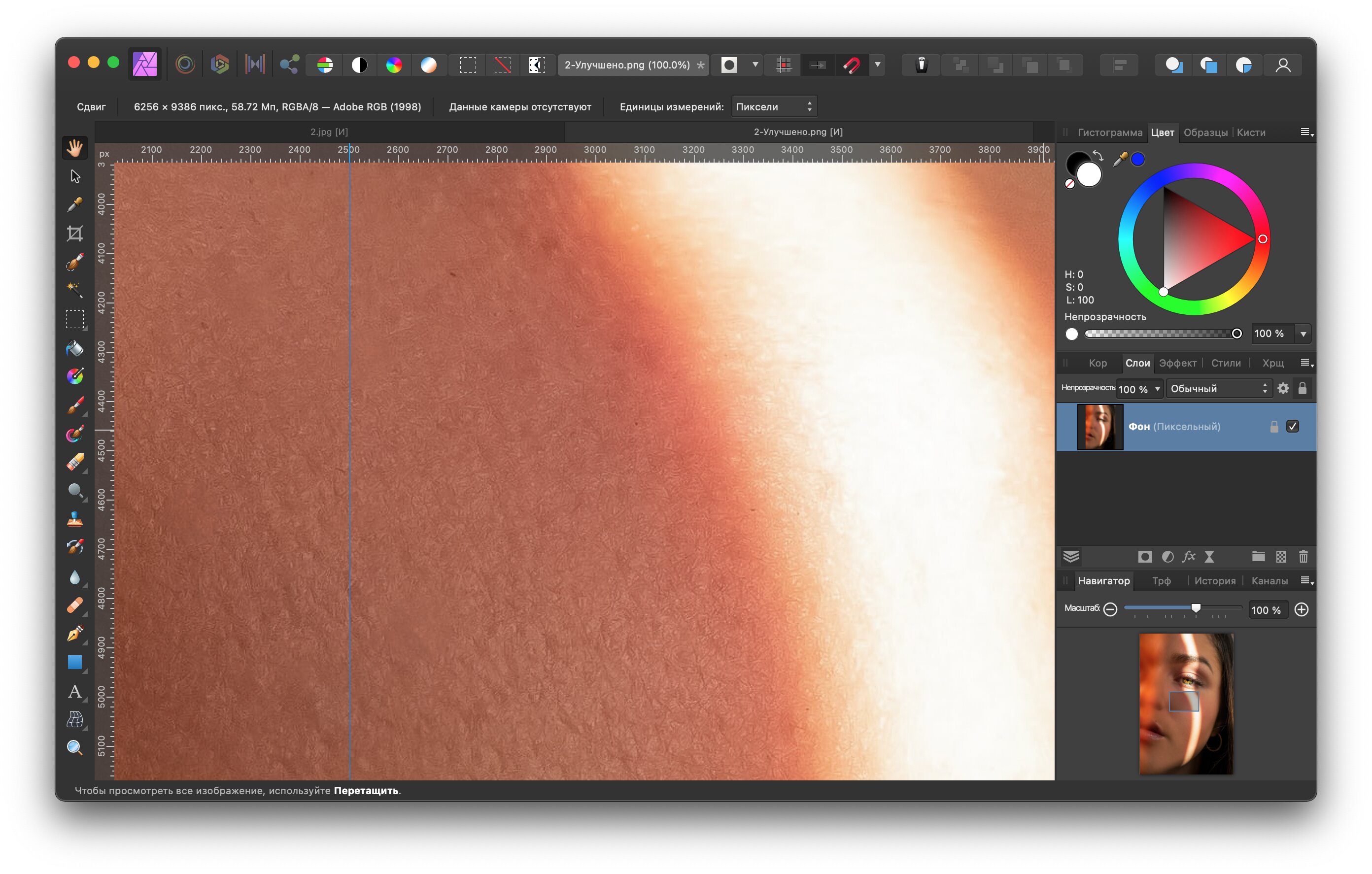Screen dimensions: 1372x874
Task: Select the Healing Brush bandage tool
Action: [x=74, y=605]
